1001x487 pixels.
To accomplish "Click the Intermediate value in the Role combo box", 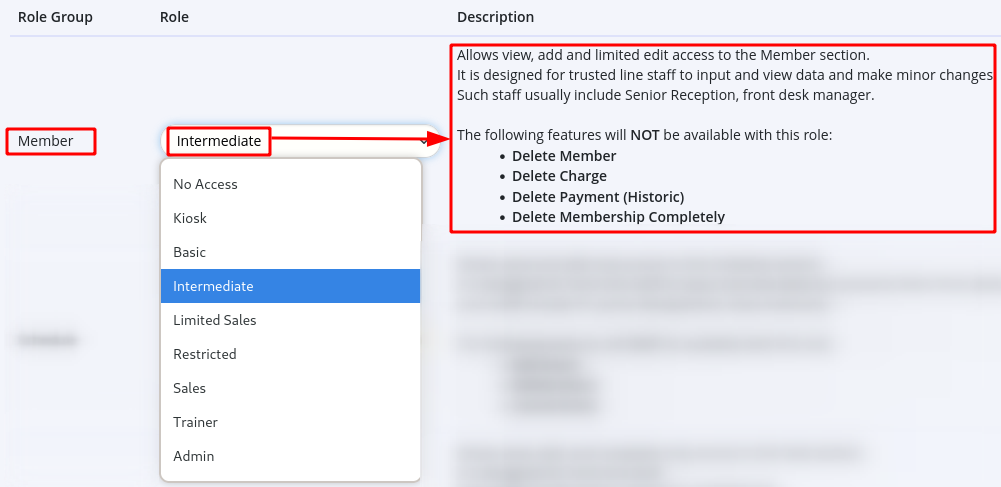I will coord(219,142).
